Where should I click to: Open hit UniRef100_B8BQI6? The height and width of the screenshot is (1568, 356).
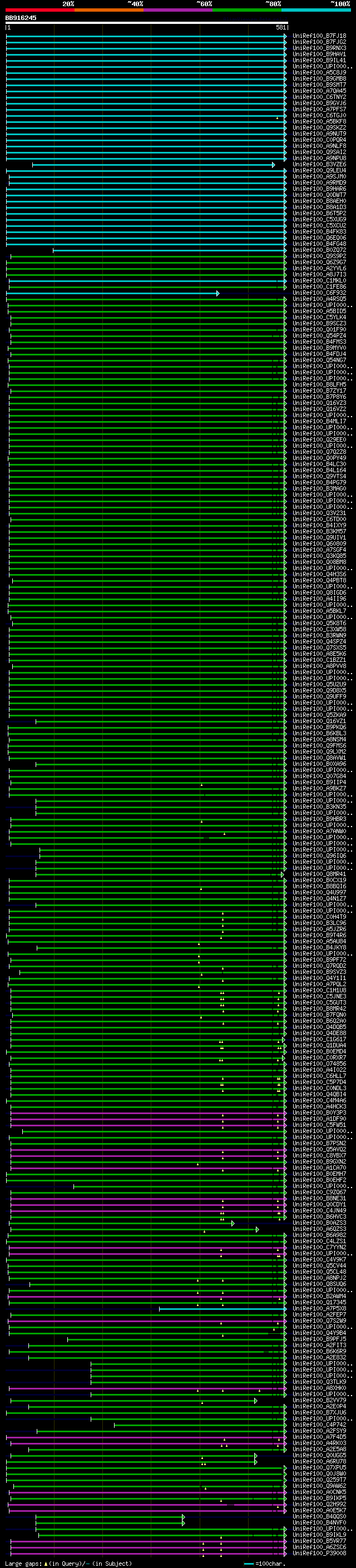pos(319,886)
